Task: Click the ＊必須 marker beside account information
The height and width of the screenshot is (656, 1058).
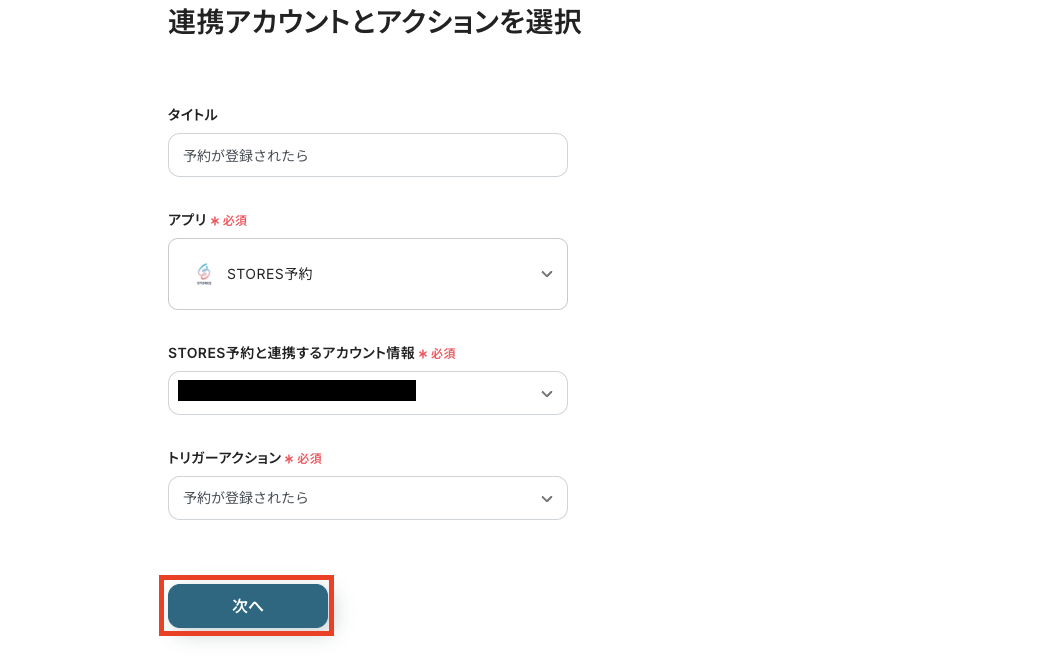Action: [x=437, y=353]
